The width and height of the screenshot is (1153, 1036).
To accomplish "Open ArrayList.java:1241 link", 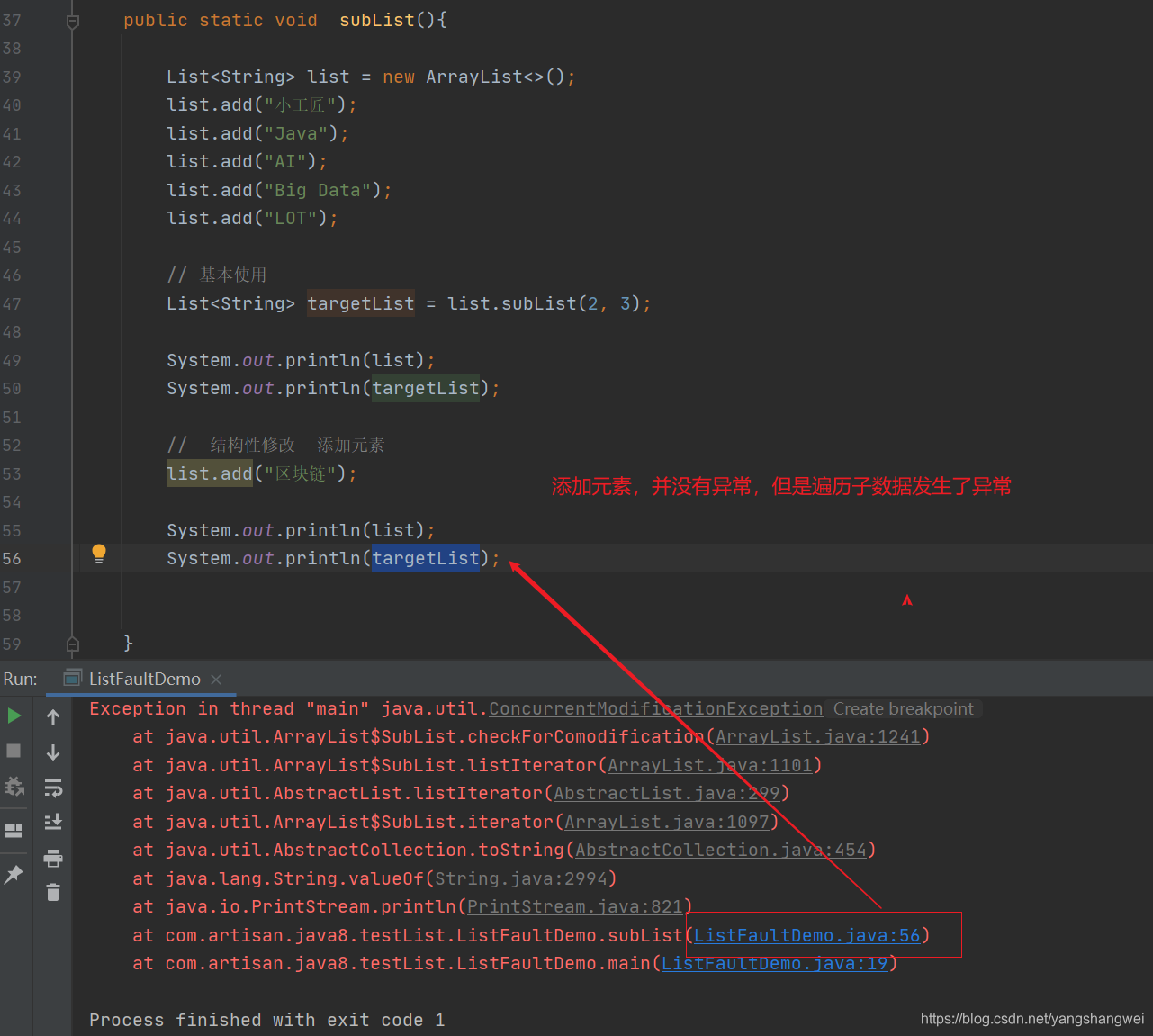I will [818, 736].
